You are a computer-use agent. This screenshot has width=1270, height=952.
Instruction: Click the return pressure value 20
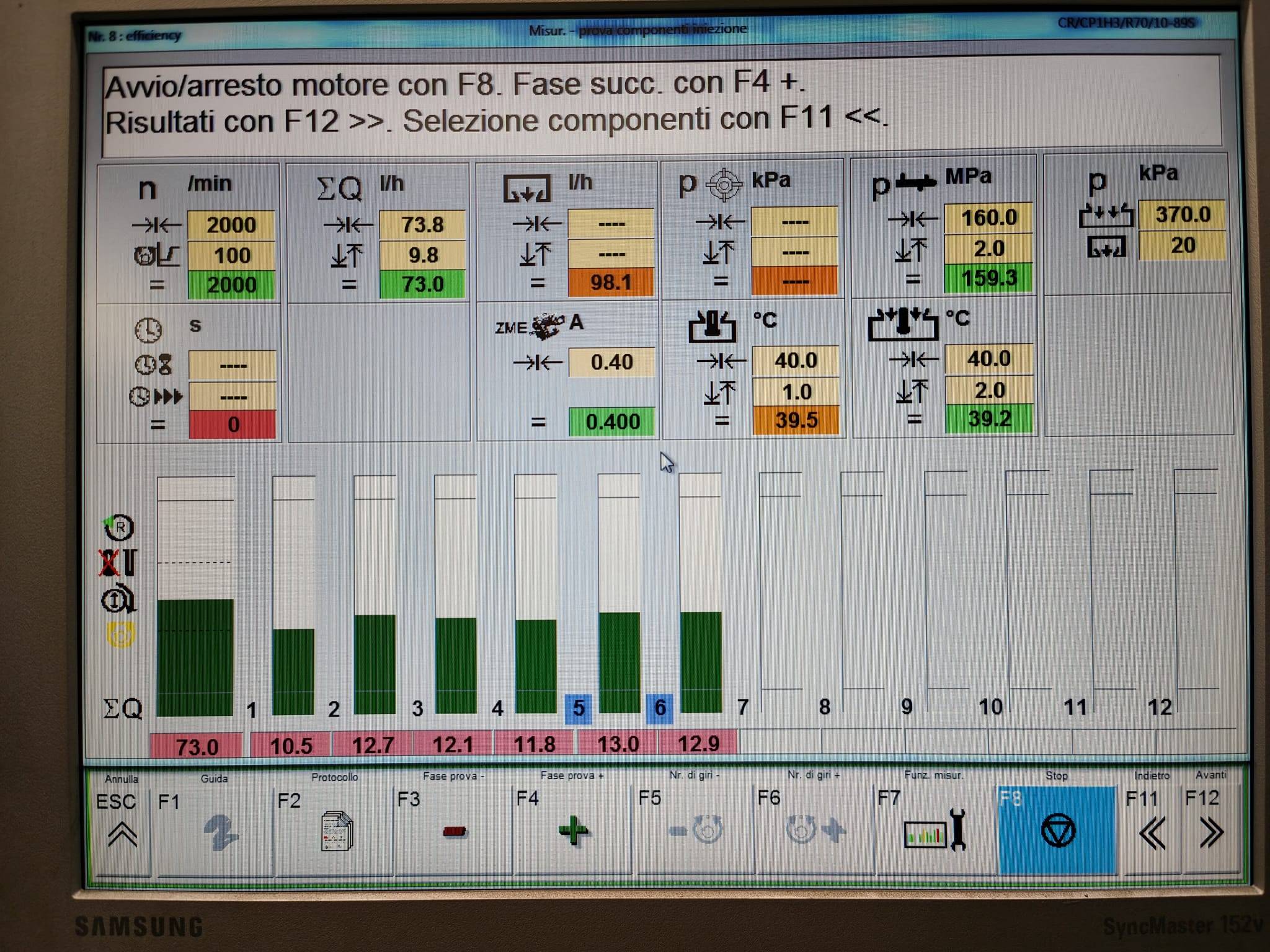pos(1182,245)
